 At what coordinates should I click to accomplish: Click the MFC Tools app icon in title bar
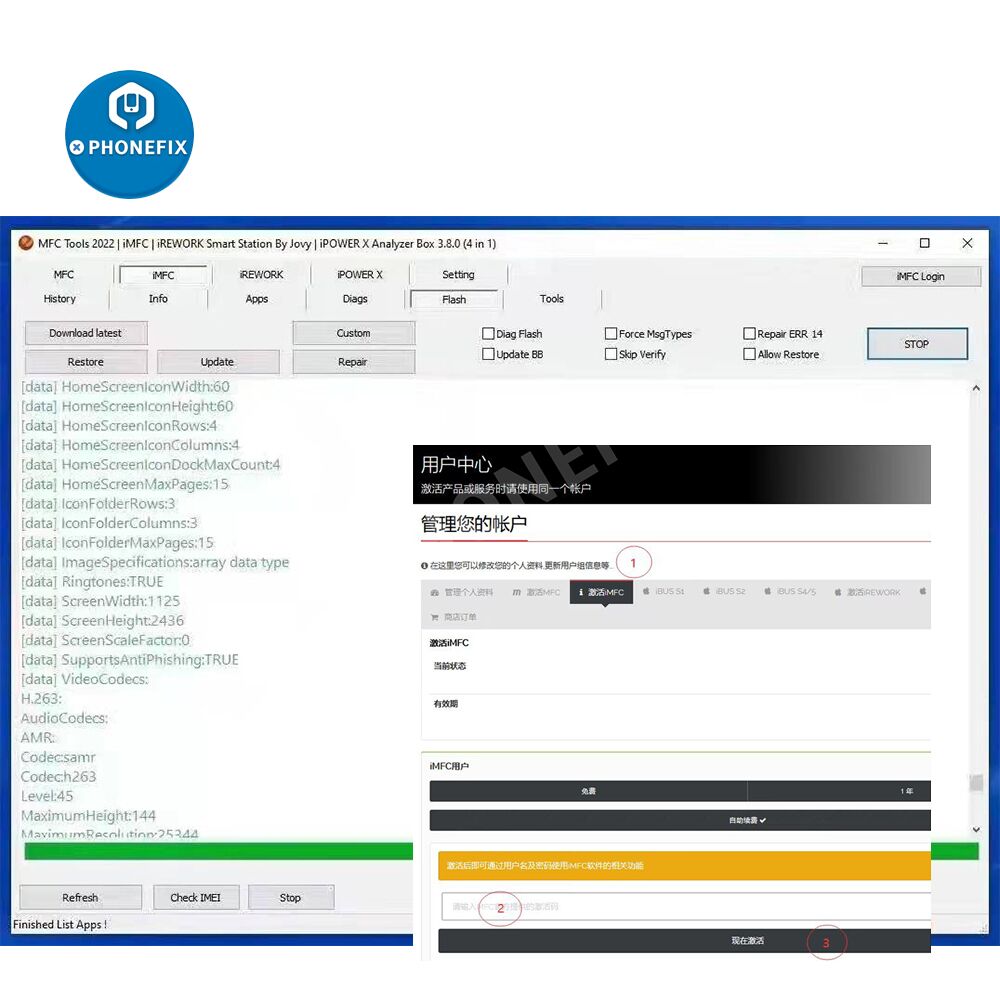coord(26,243)
